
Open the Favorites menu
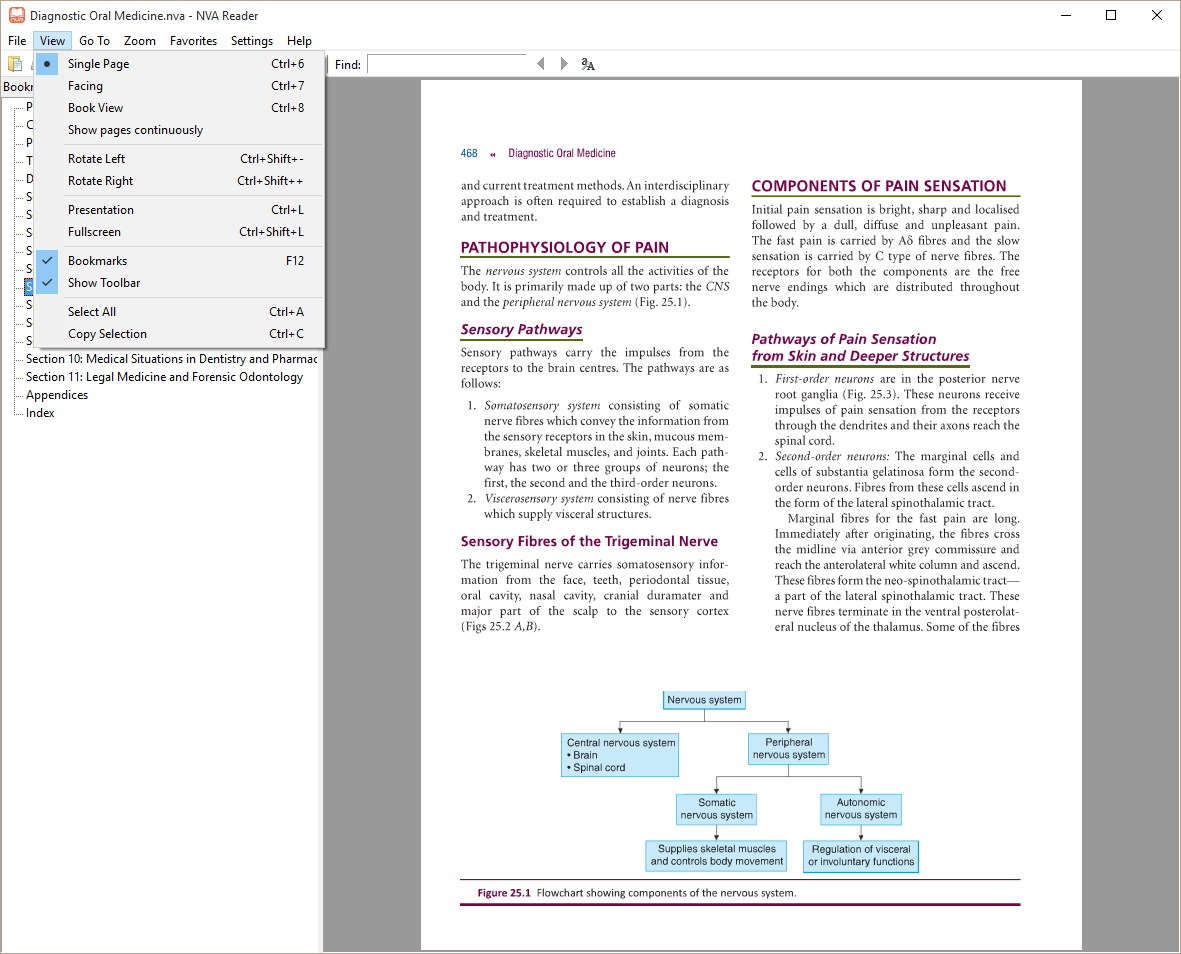coord(193,41)
